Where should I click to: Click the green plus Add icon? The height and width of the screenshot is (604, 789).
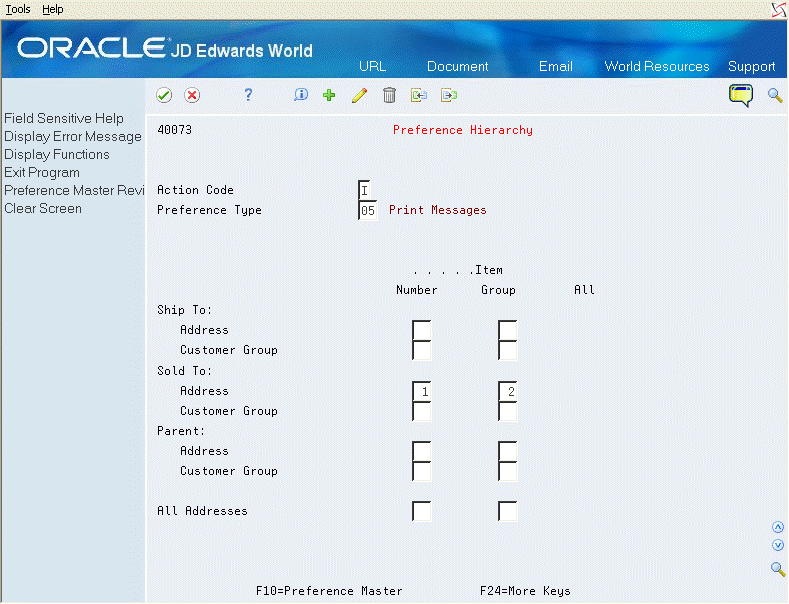[329, 95]
